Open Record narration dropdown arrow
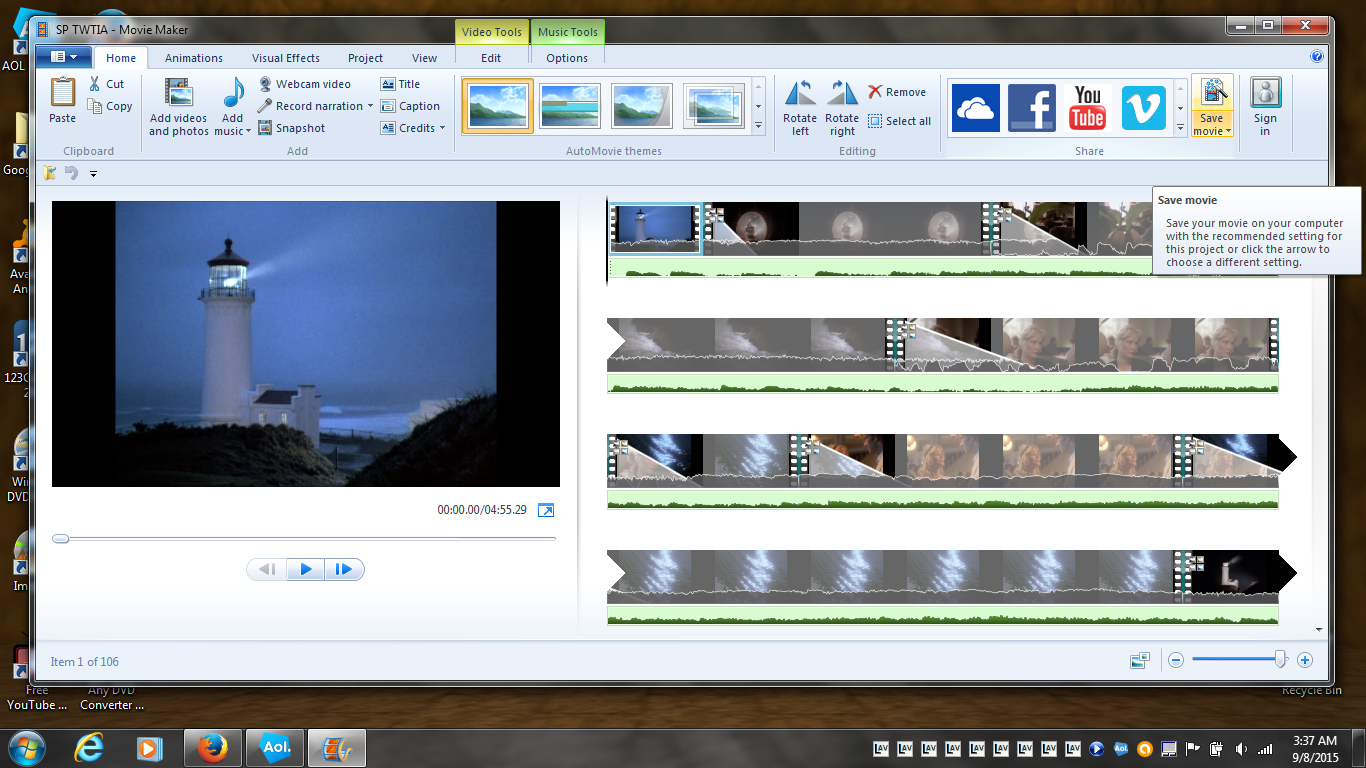 (x=370, y=106)
